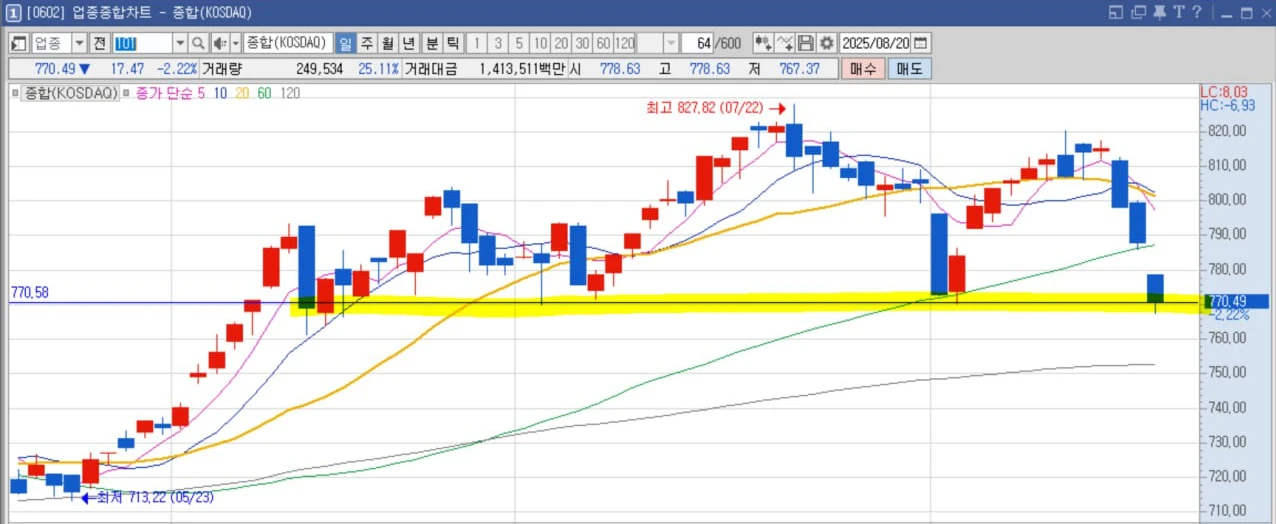Click the add line indicator icon
Screen dimensions: 1276x524
(785, 44)
